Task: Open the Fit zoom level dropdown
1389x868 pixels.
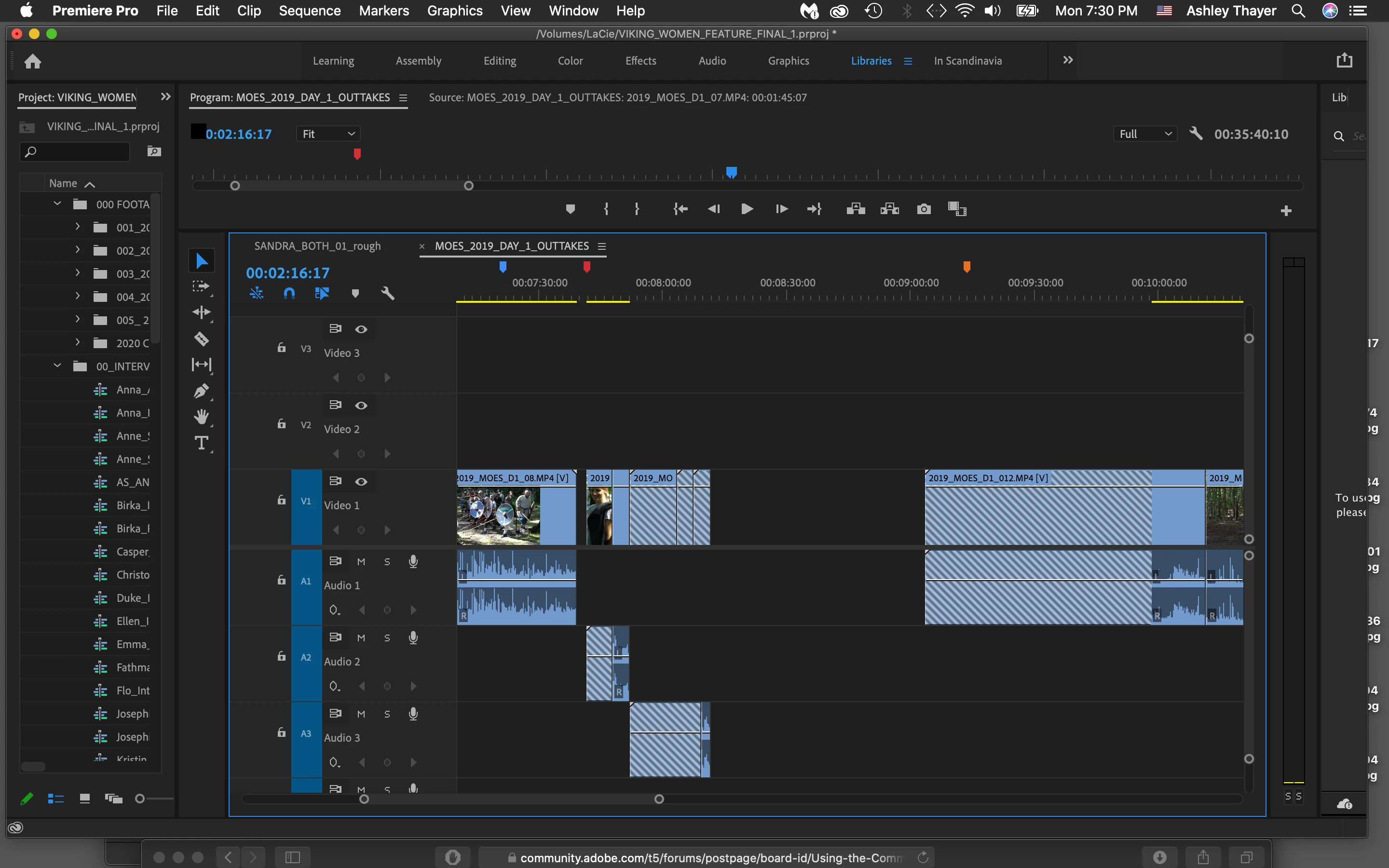Action: (328, 134)
